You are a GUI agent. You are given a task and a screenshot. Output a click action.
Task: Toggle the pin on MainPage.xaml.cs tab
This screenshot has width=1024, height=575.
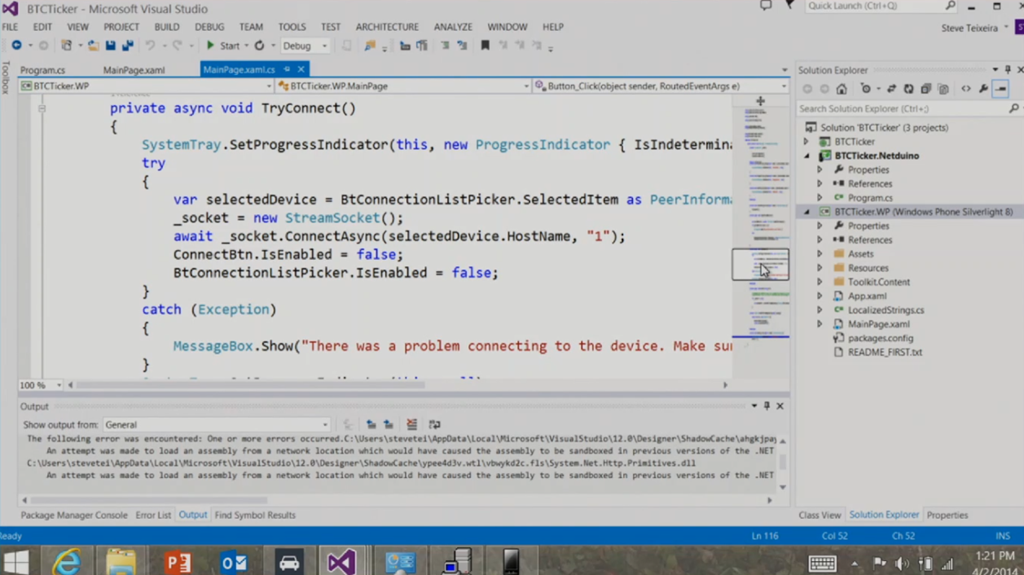pos(287,69)
